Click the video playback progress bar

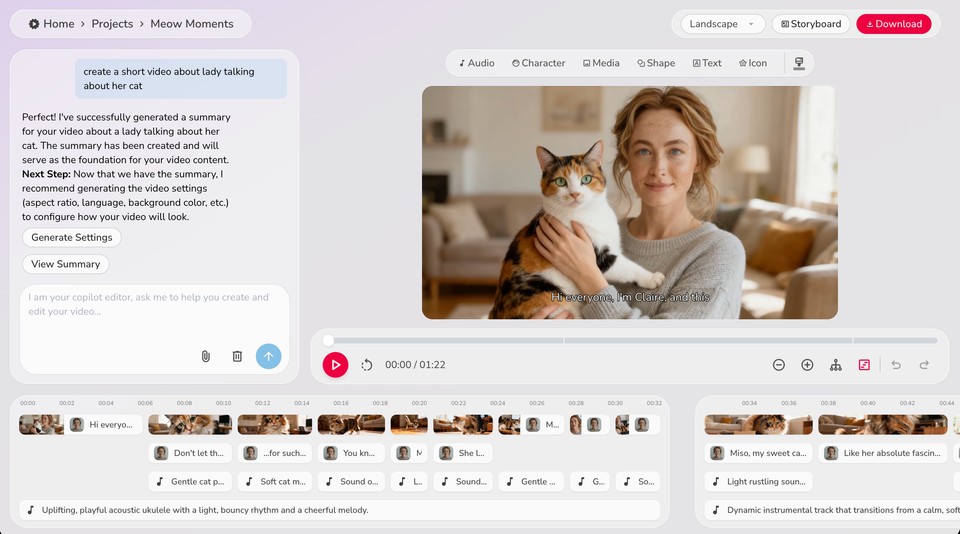point(630,340)
